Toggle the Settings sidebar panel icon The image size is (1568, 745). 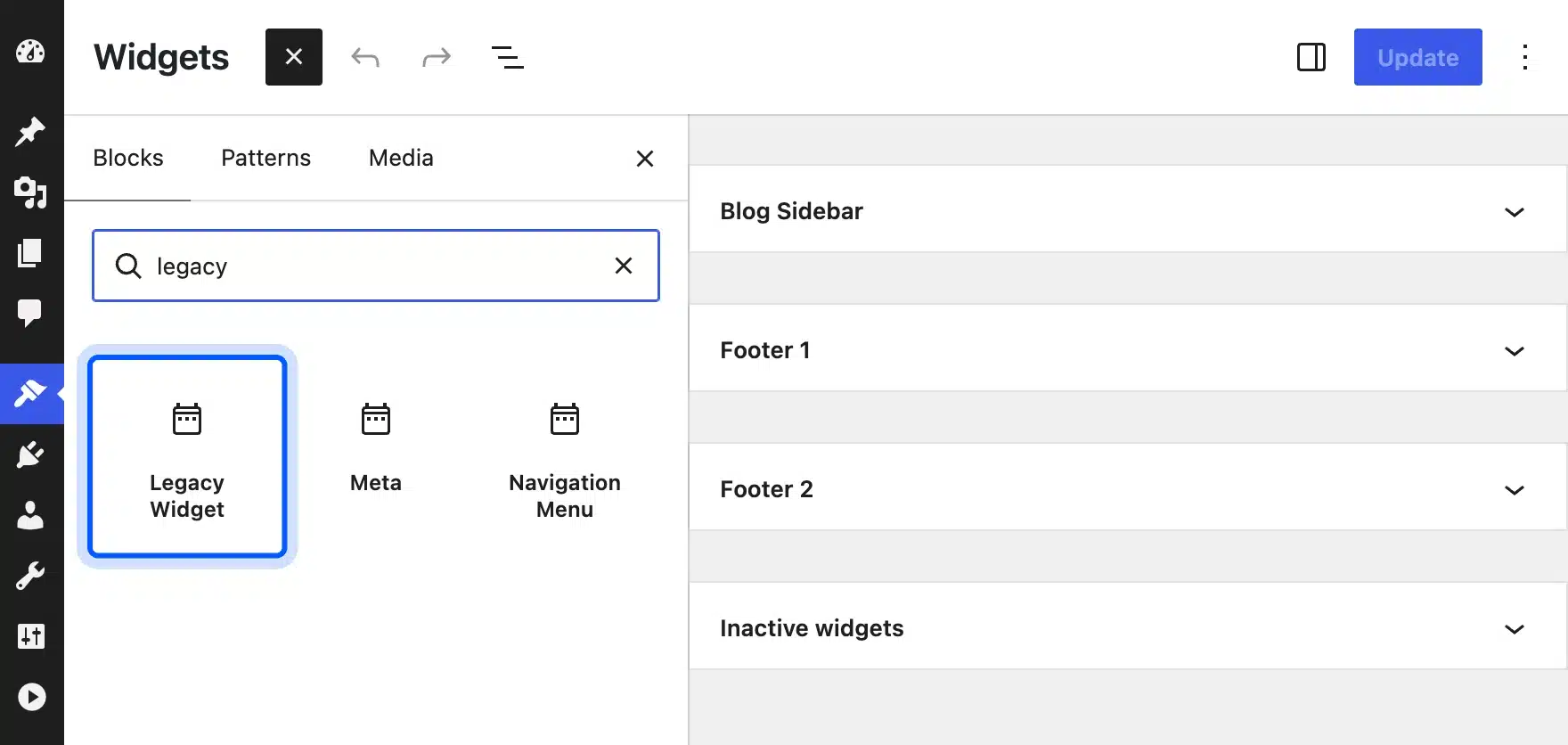click(1311, 57)
